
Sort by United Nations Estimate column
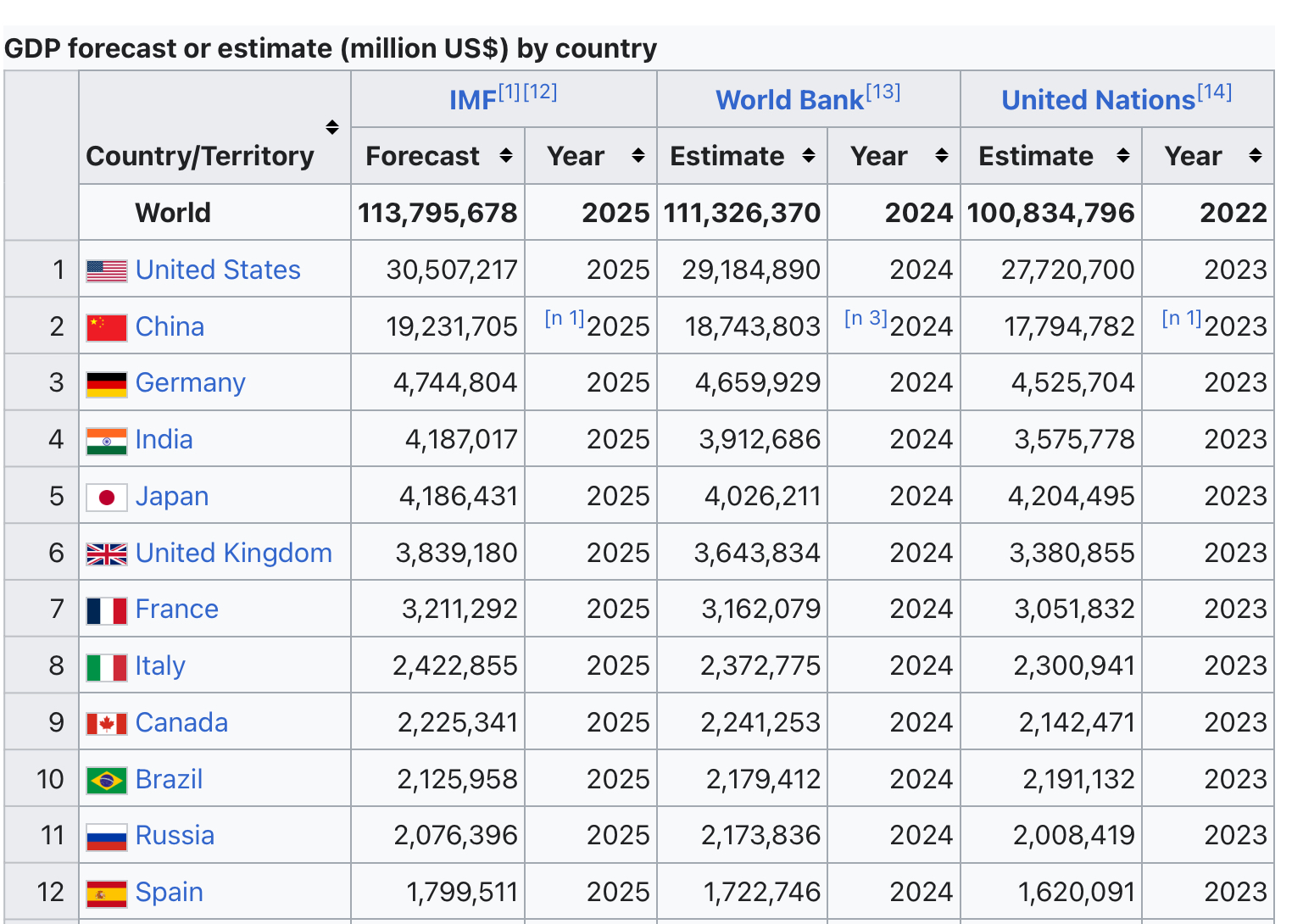click(x=1123, y=155)
